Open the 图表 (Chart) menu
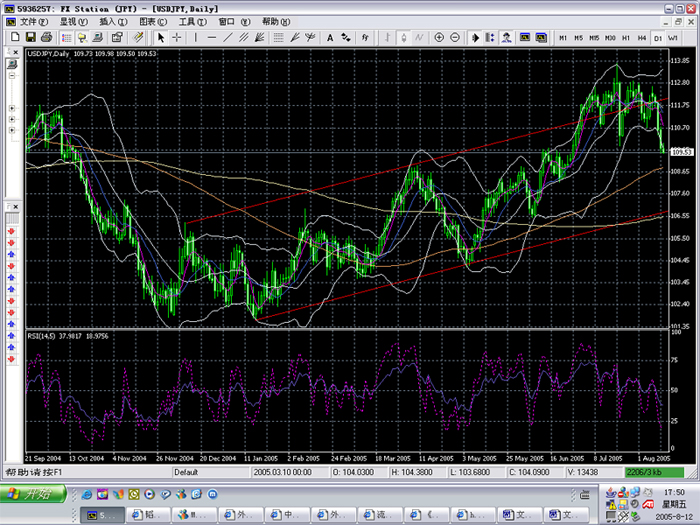 (x=153, y=21)
